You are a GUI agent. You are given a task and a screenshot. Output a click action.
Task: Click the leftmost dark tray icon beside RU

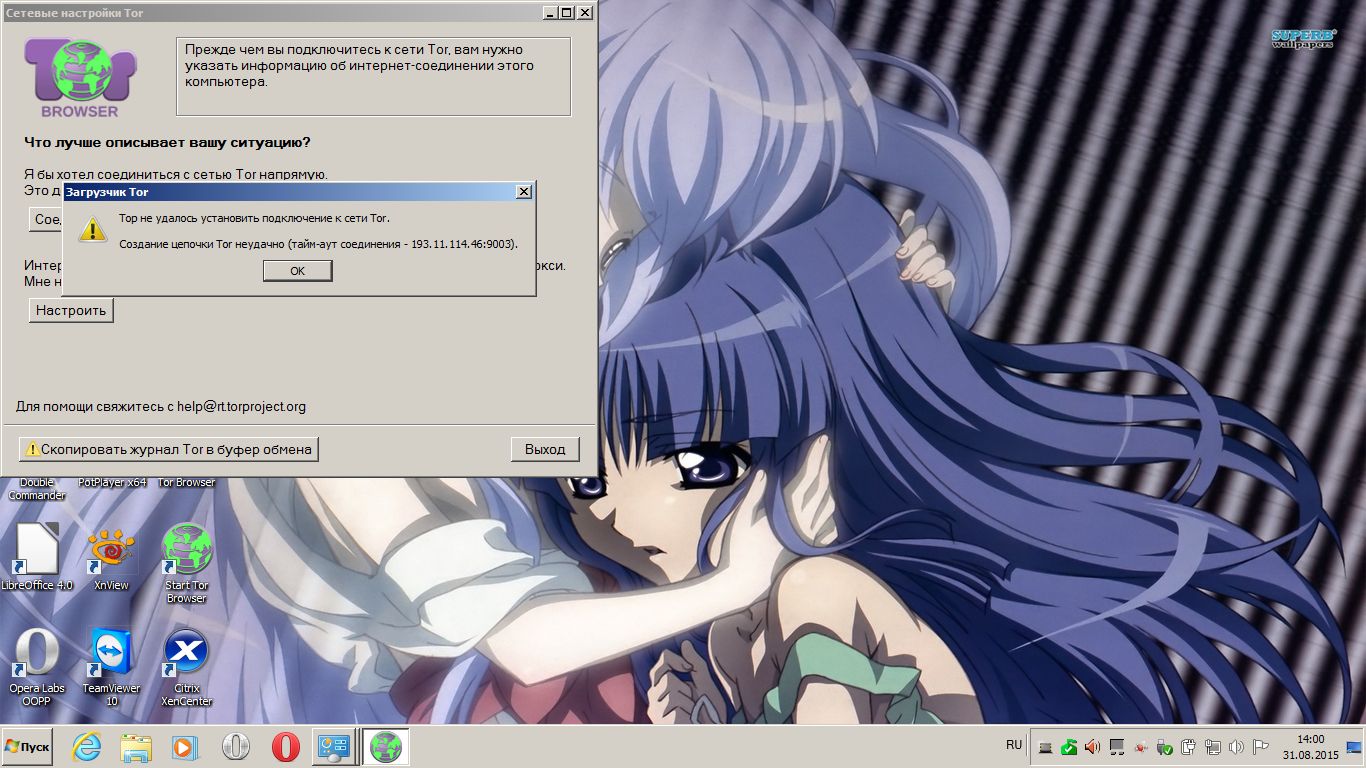(x=1045, y=747)
